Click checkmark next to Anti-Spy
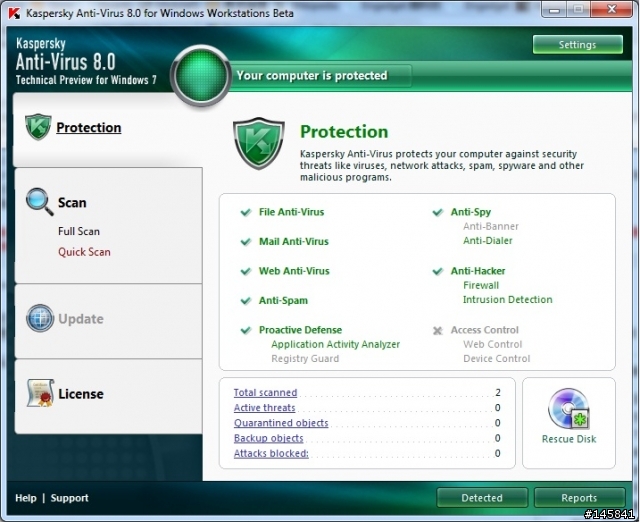The height and width of the screenshot is (522, 640). pyautogui.click(x=438, y=212)
